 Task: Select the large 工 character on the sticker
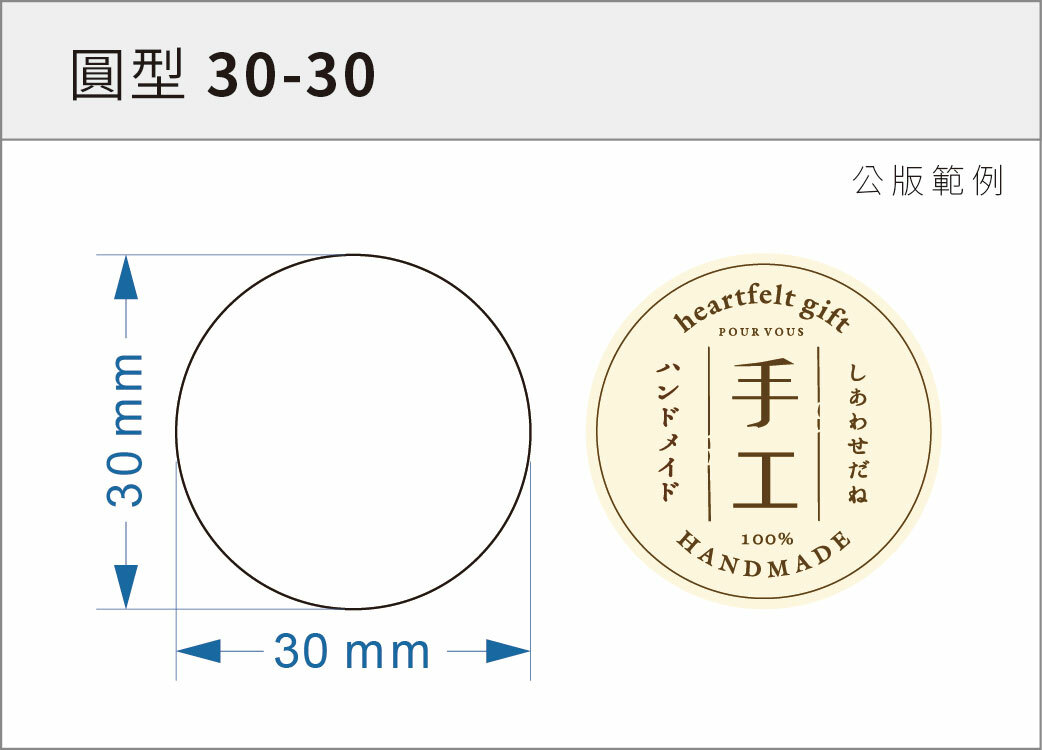tap(765, 481)
